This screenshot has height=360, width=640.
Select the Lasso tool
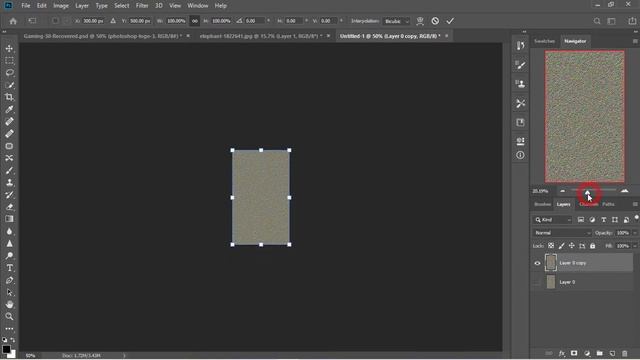pyautogui.click(x=9, y=73)
